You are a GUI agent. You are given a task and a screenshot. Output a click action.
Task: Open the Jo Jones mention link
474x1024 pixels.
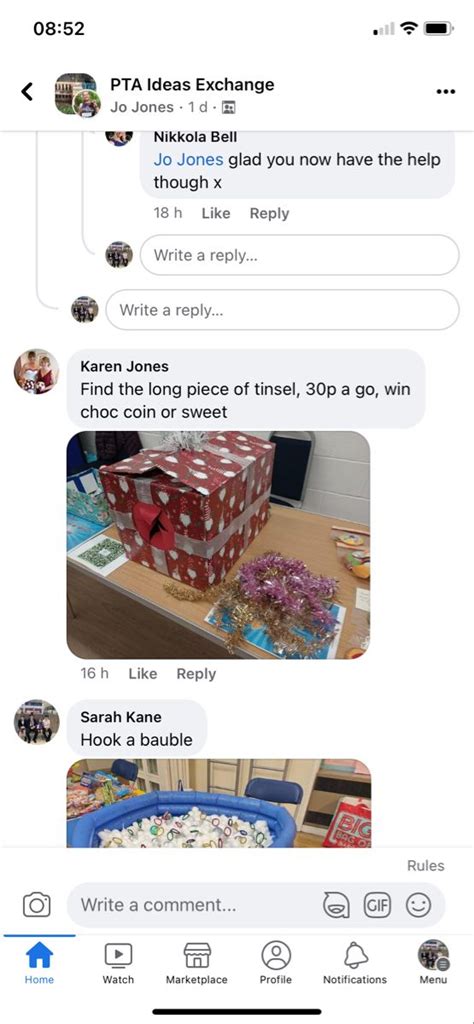[188, 160]
